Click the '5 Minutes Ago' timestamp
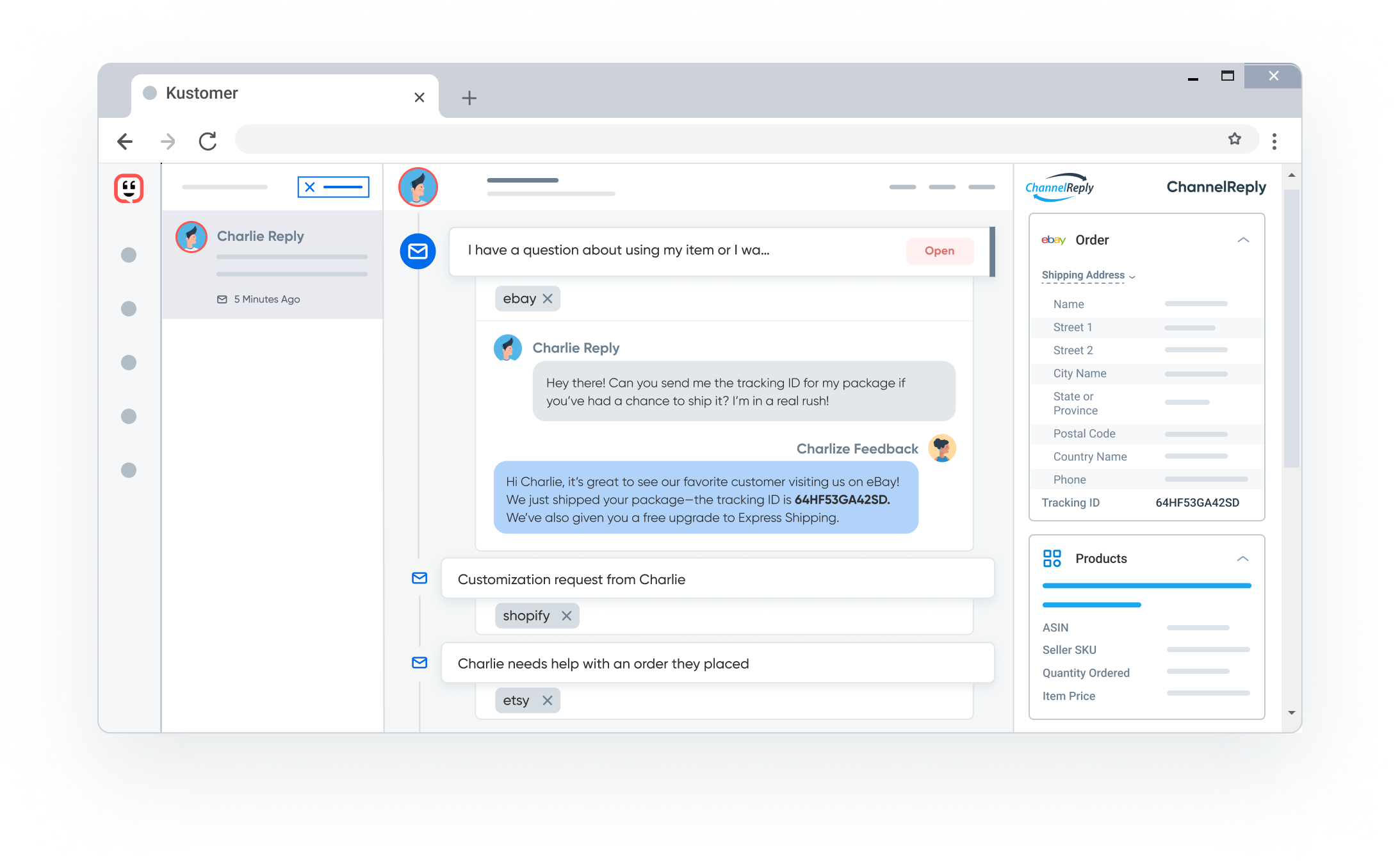This screenshot has width=1400, height=866. [x=266, y=299]
